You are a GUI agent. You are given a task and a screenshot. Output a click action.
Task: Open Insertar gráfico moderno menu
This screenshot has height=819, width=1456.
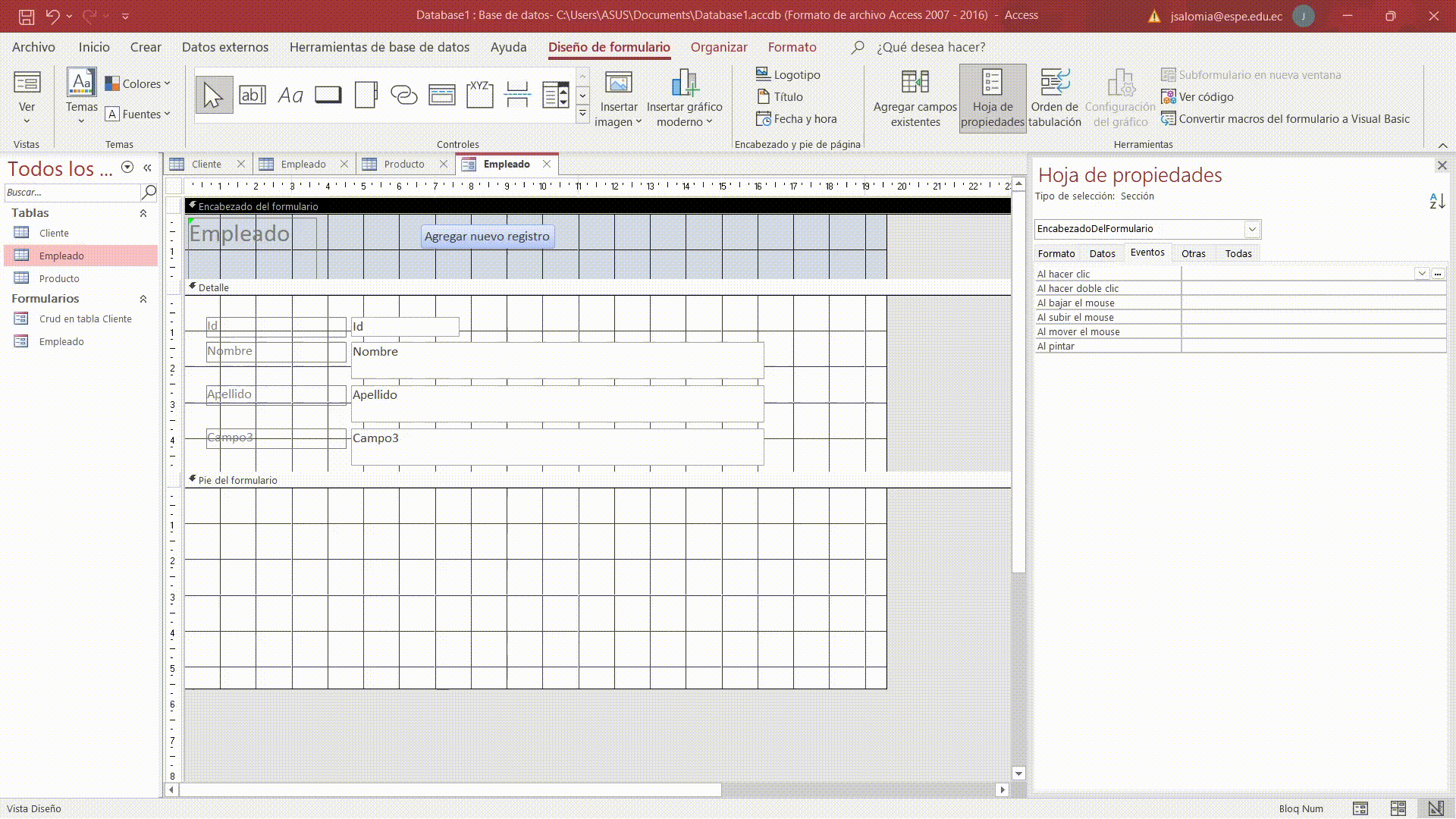[x=684, y=99]
